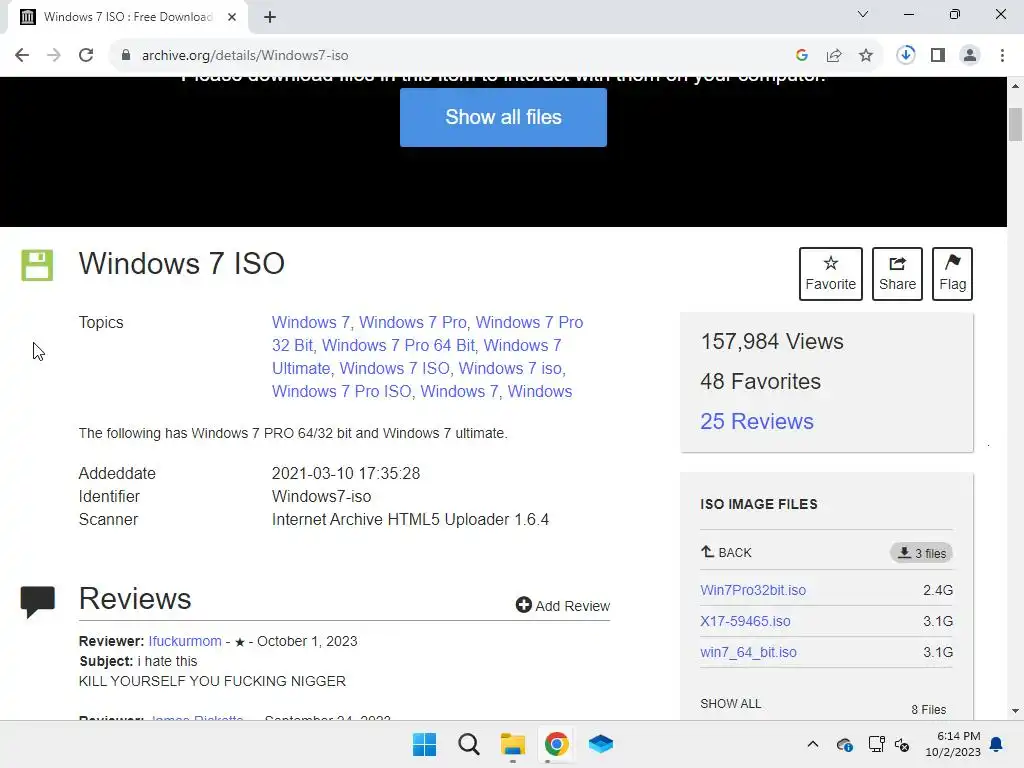Click the Google icon in address bar

click(802, 56)
